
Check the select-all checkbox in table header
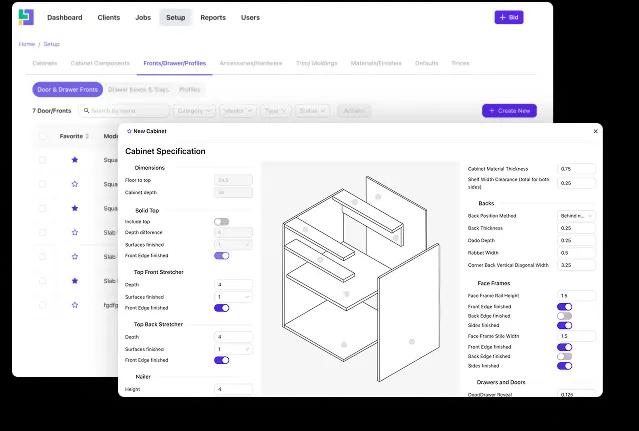(x=42, y=136)
